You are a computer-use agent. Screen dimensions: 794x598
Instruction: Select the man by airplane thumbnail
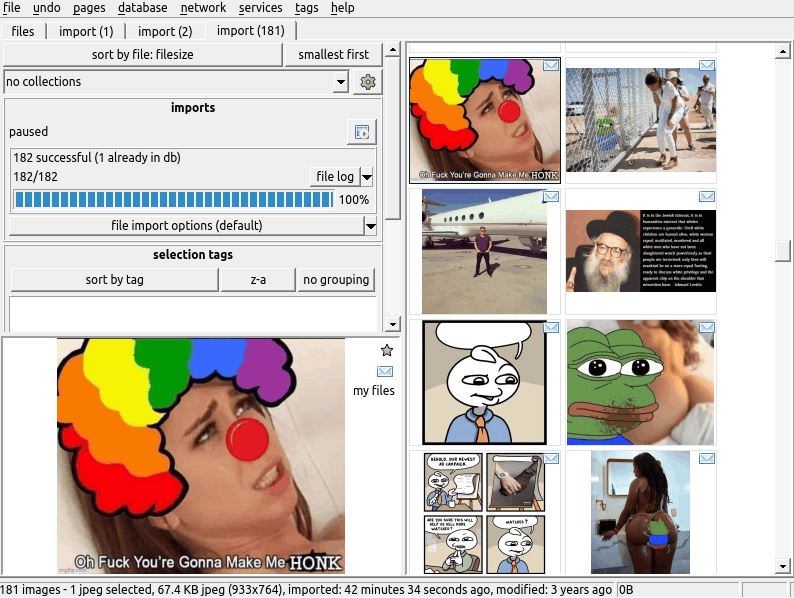[x=485, y=251]
